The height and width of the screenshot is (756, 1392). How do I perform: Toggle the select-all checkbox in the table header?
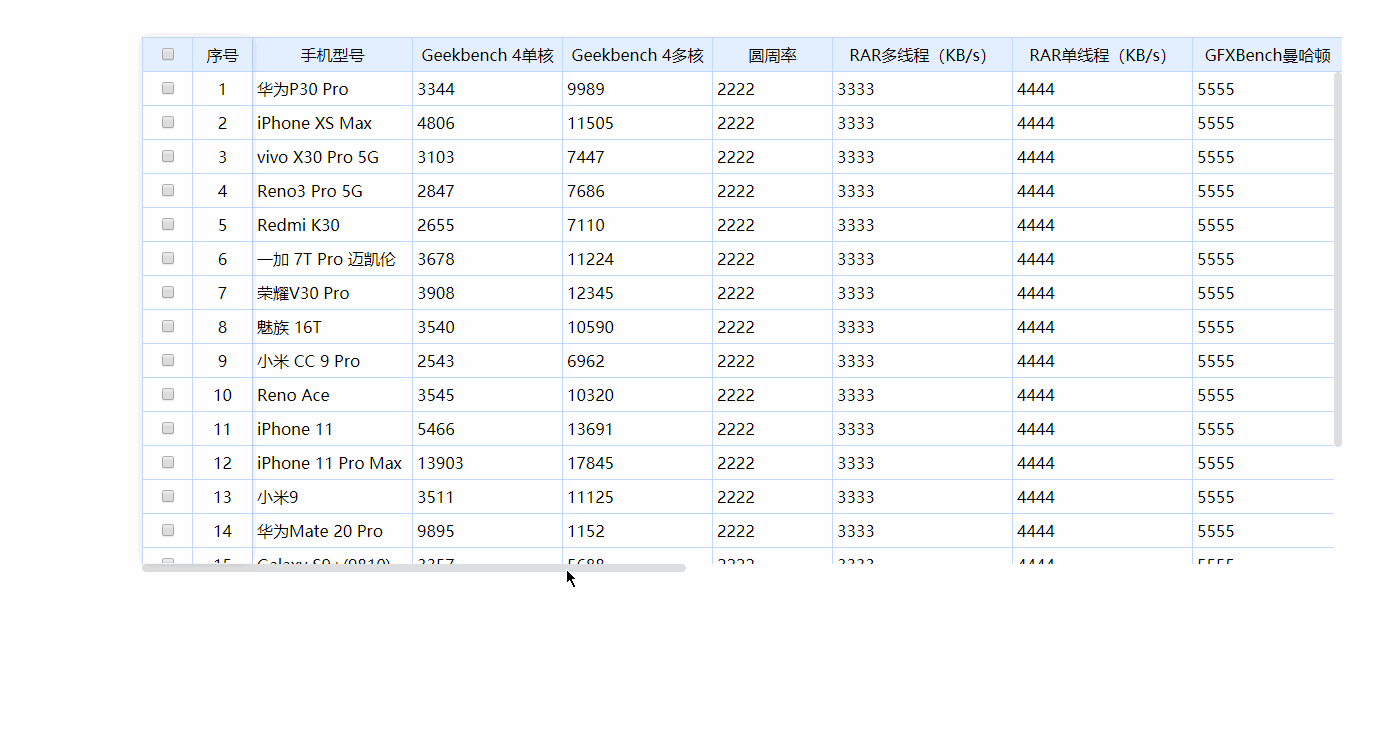coord(168,55)
